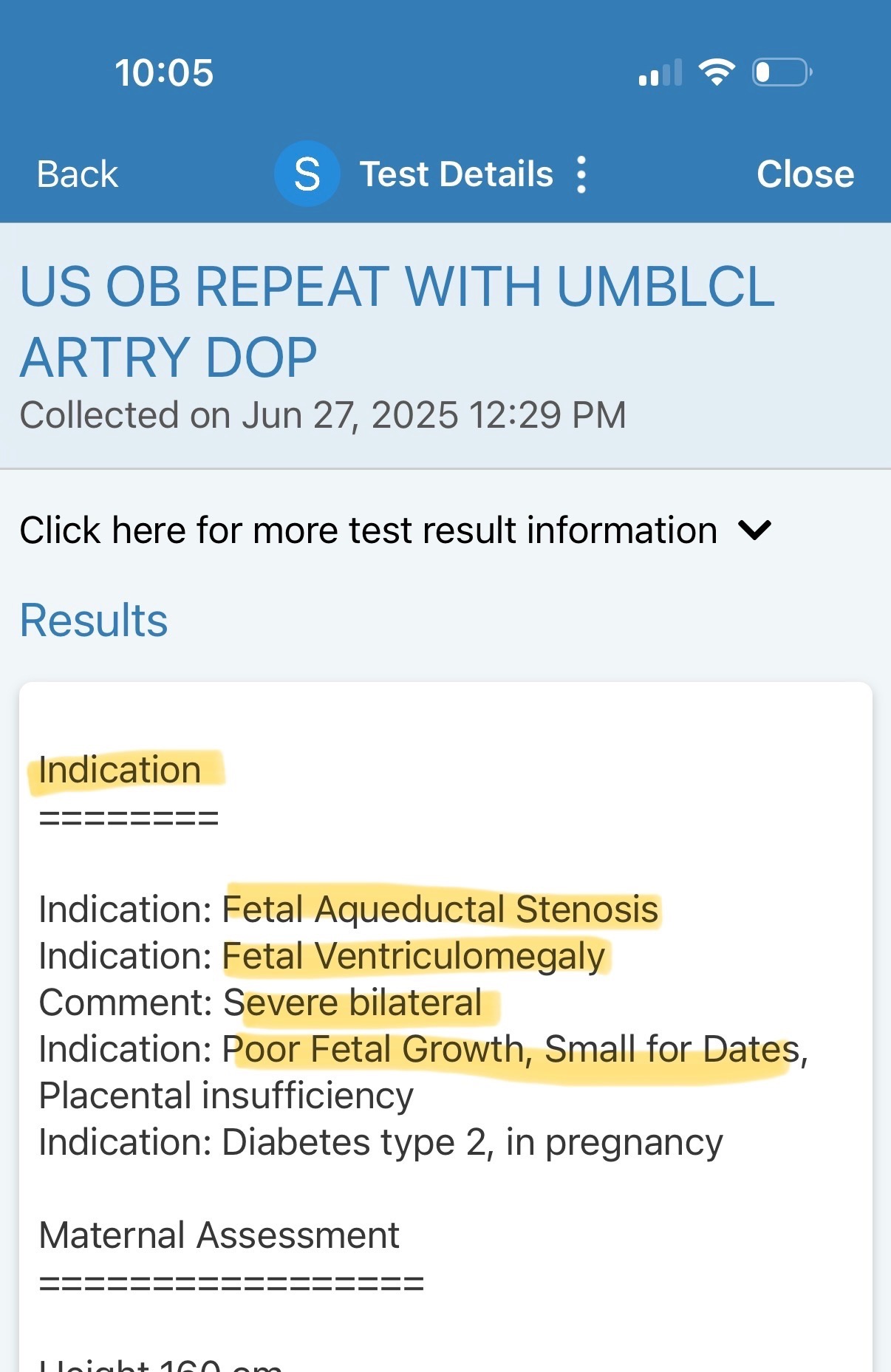
Task: Tap 'Click here for more test result information'
Action: pyautogui.click(x=368, y=530)
